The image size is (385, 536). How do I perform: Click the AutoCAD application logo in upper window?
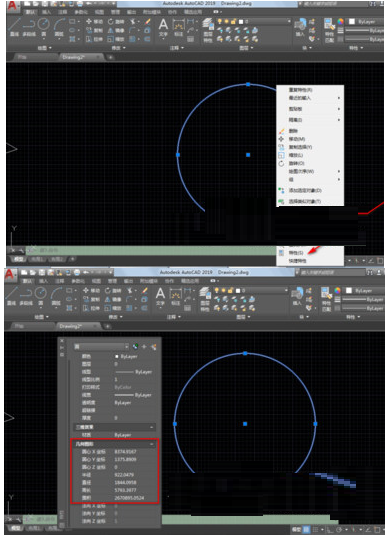[12, 5]
